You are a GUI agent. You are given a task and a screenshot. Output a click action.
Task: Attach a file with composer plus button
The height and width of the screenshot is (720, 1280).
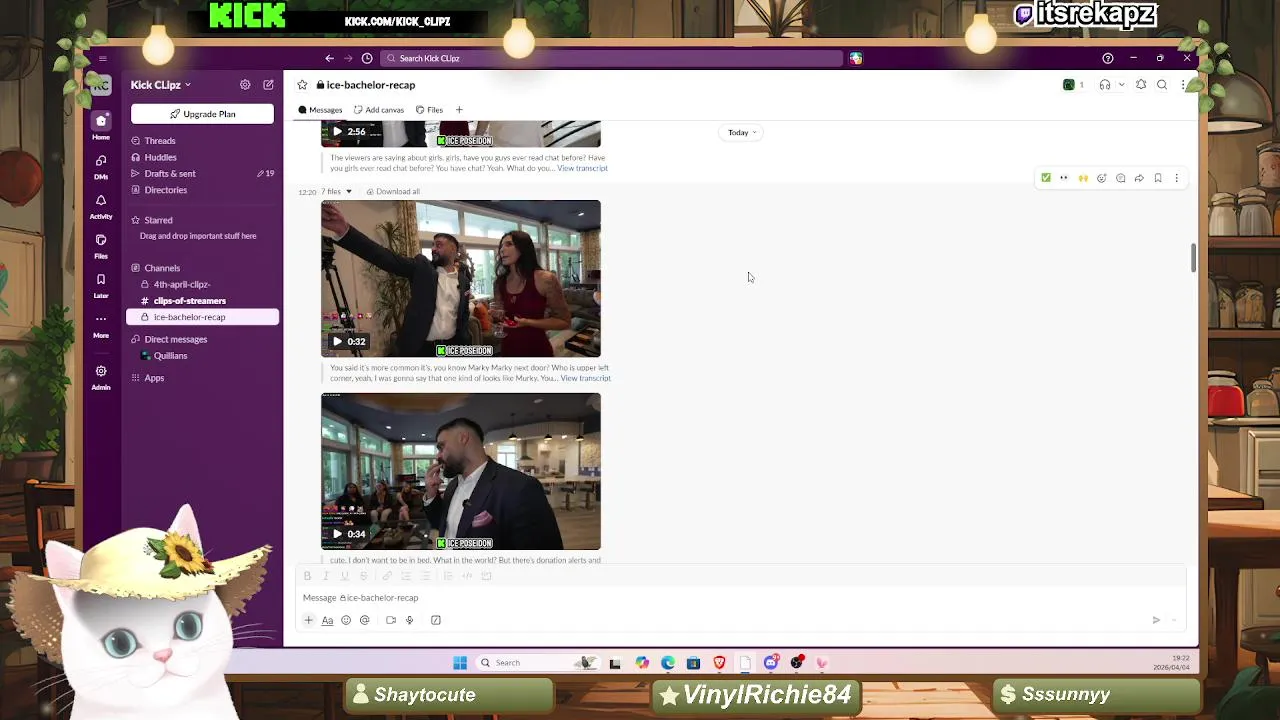coord(309,620)
